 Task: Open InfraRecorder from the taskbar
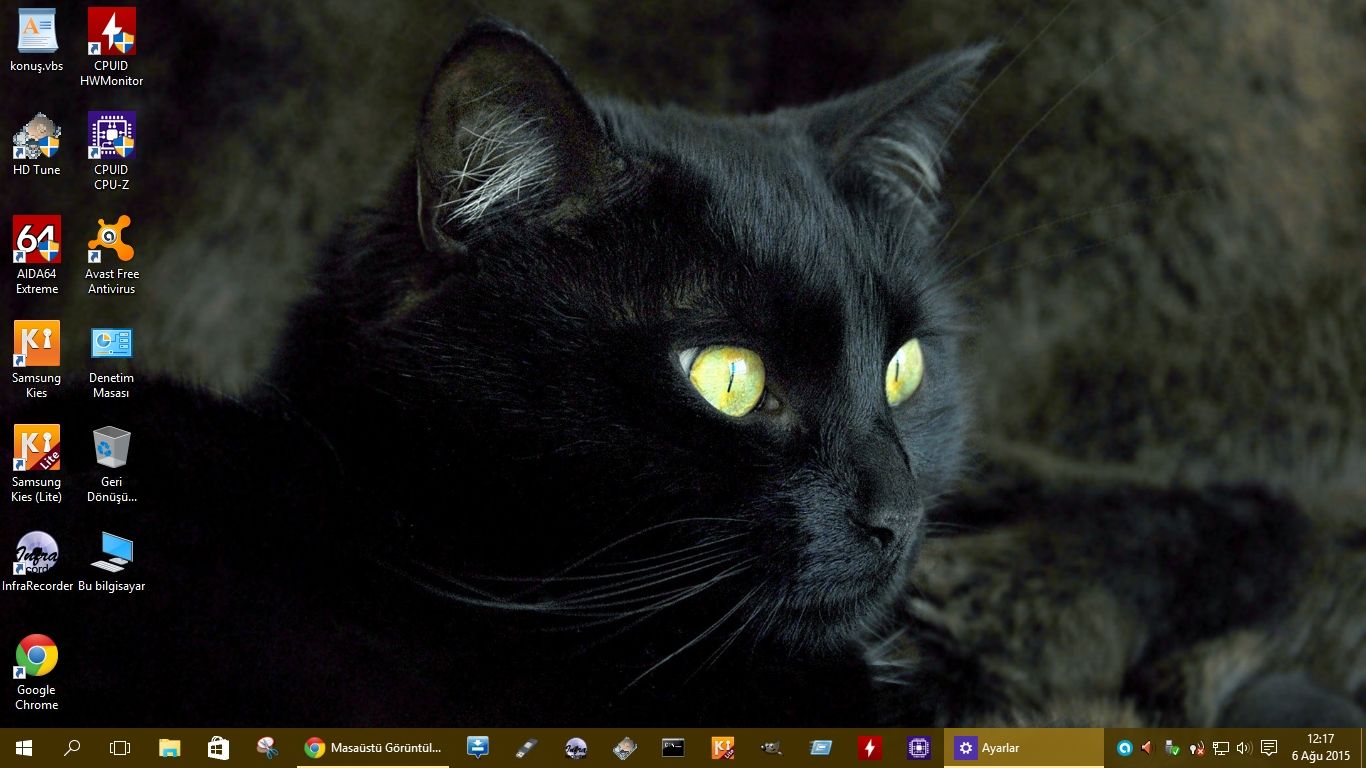coord(576,748)
